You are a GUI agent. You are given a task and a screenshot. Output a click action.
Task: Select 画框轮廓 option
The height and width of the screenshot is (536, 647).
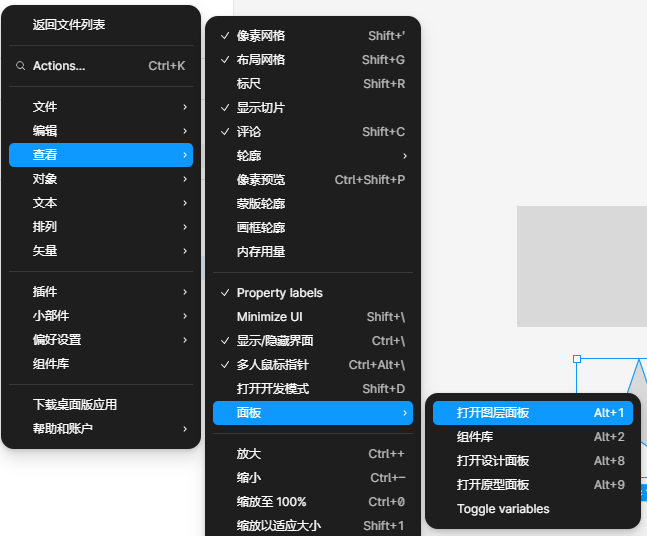[x=313, y=227]
